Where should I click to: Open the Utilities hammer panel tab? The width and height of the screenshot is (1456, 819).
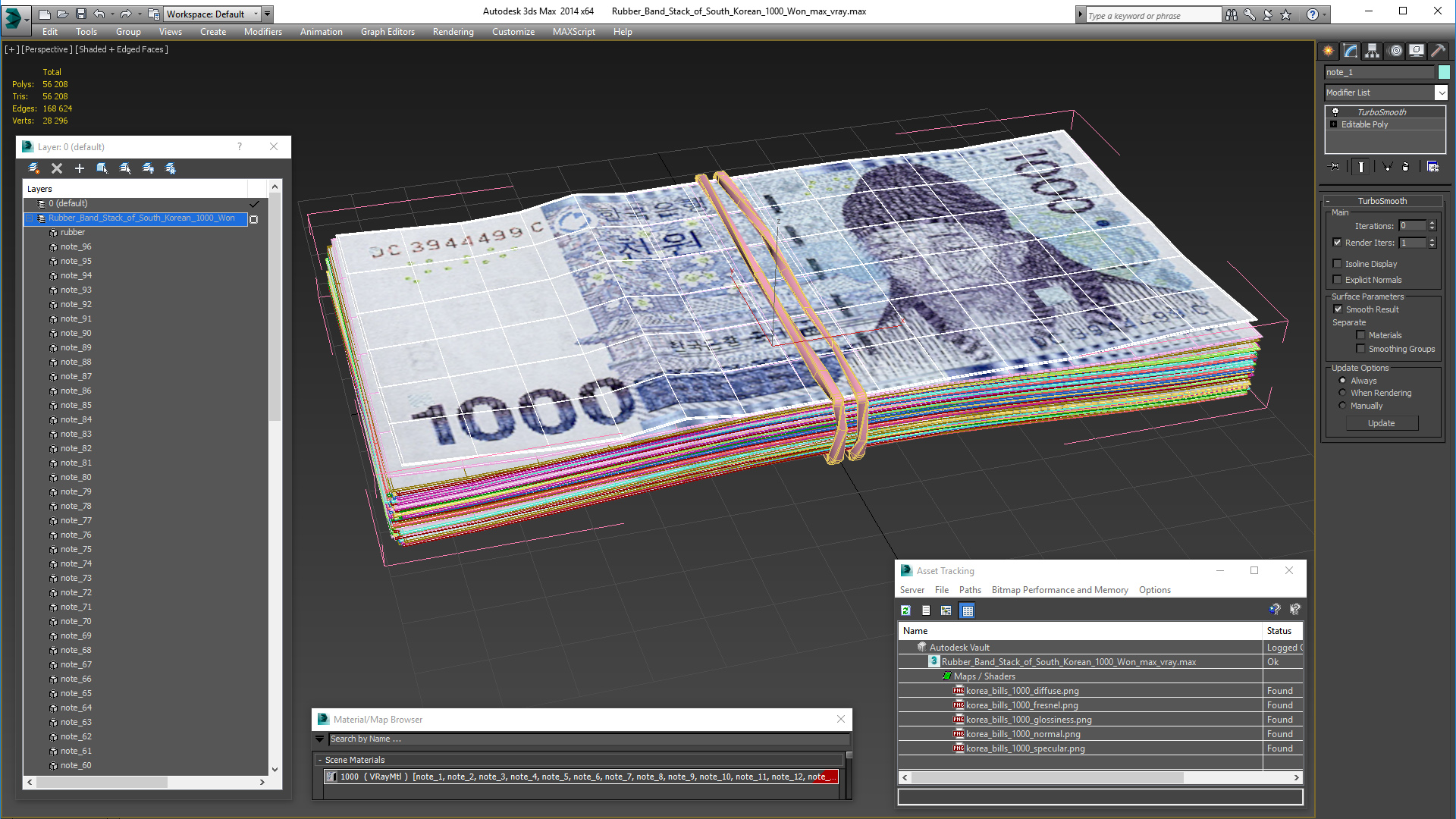coord(1438,51)
